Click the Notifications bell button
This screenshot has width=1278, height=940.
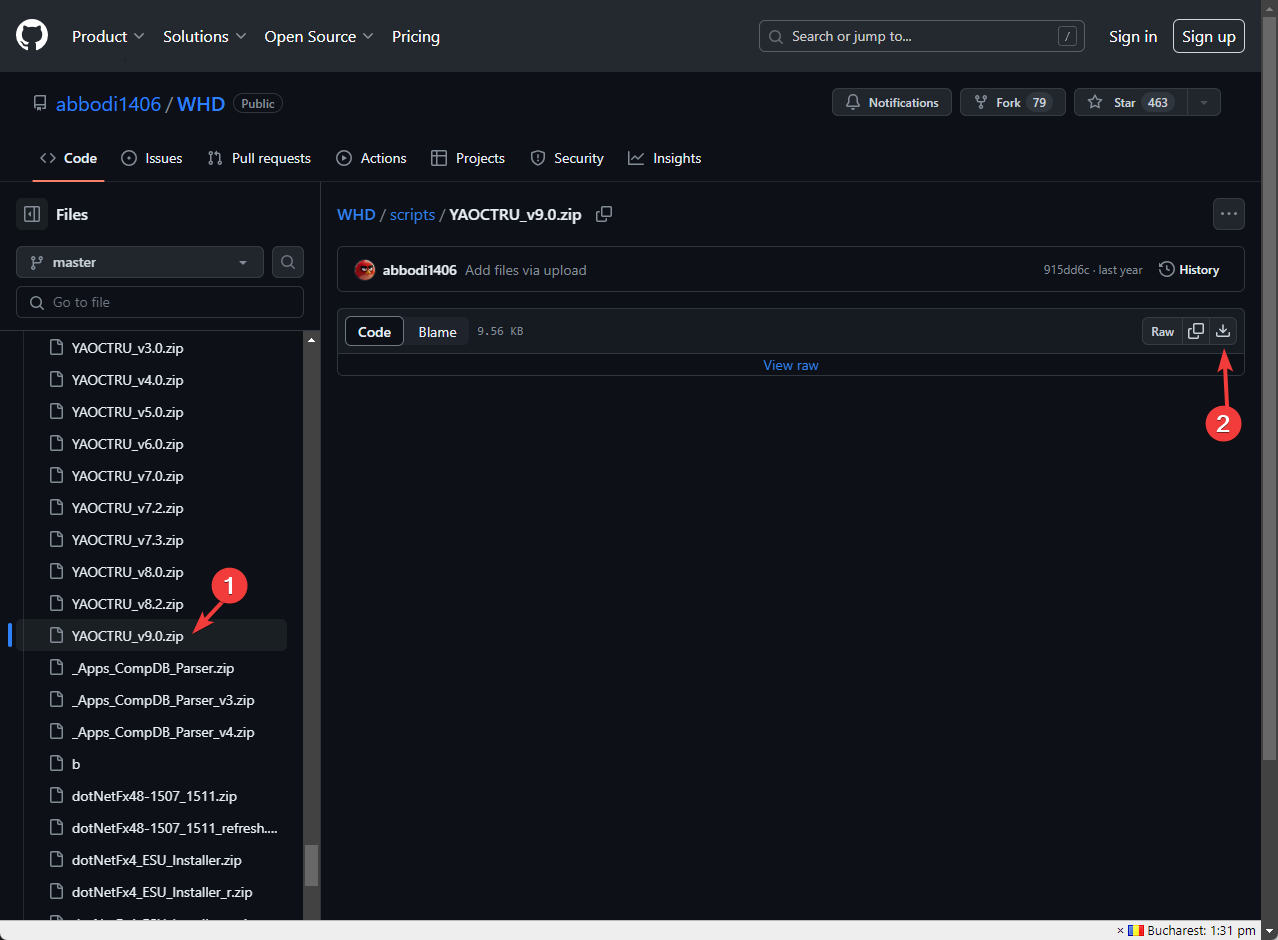(x=892, y=102)
